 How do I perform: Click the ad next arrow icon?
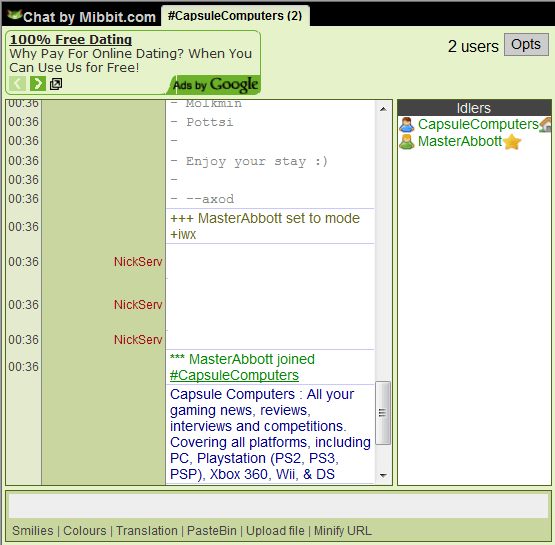[38, 84]
